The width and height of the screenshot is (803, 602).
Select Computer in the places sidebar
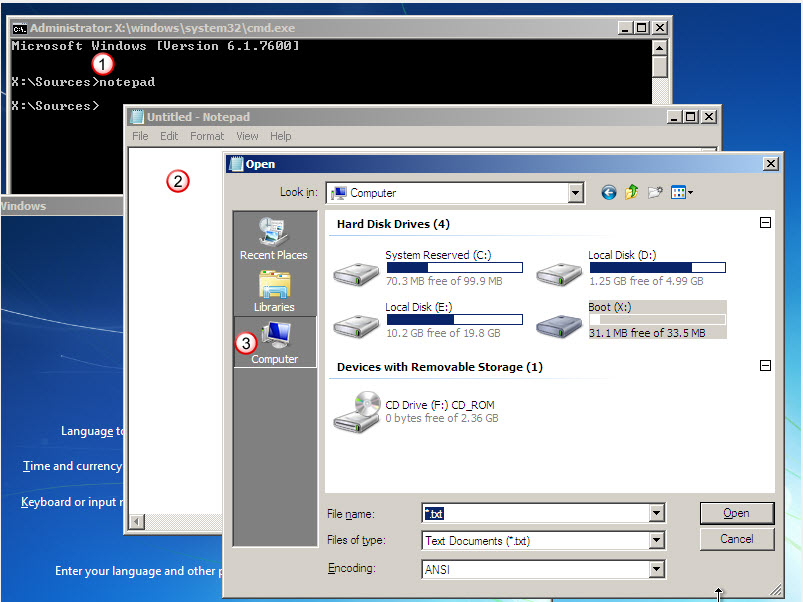pos(274,342)
